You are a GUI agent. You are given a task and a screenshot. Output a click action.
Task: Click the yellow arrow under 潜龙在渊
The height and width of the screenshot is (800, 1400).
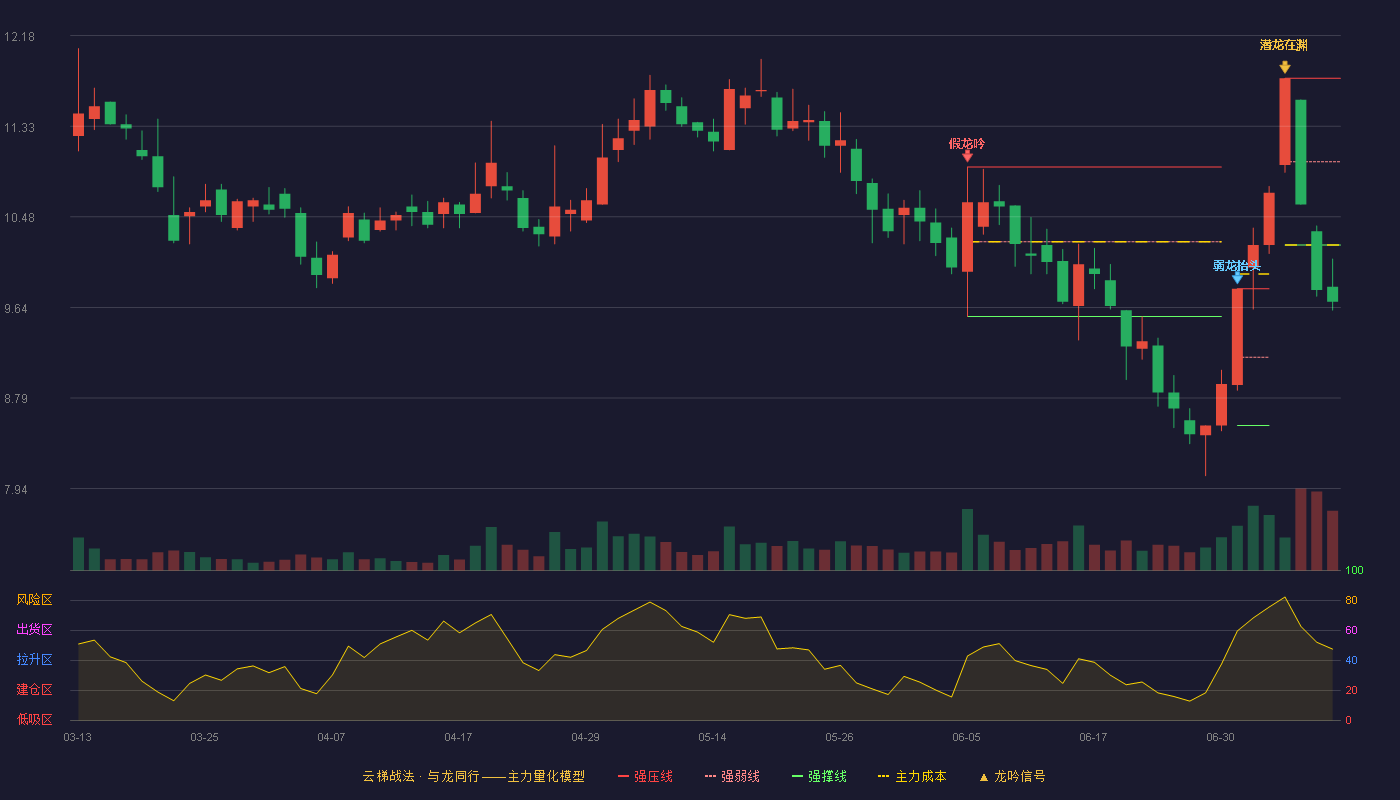1284,67
